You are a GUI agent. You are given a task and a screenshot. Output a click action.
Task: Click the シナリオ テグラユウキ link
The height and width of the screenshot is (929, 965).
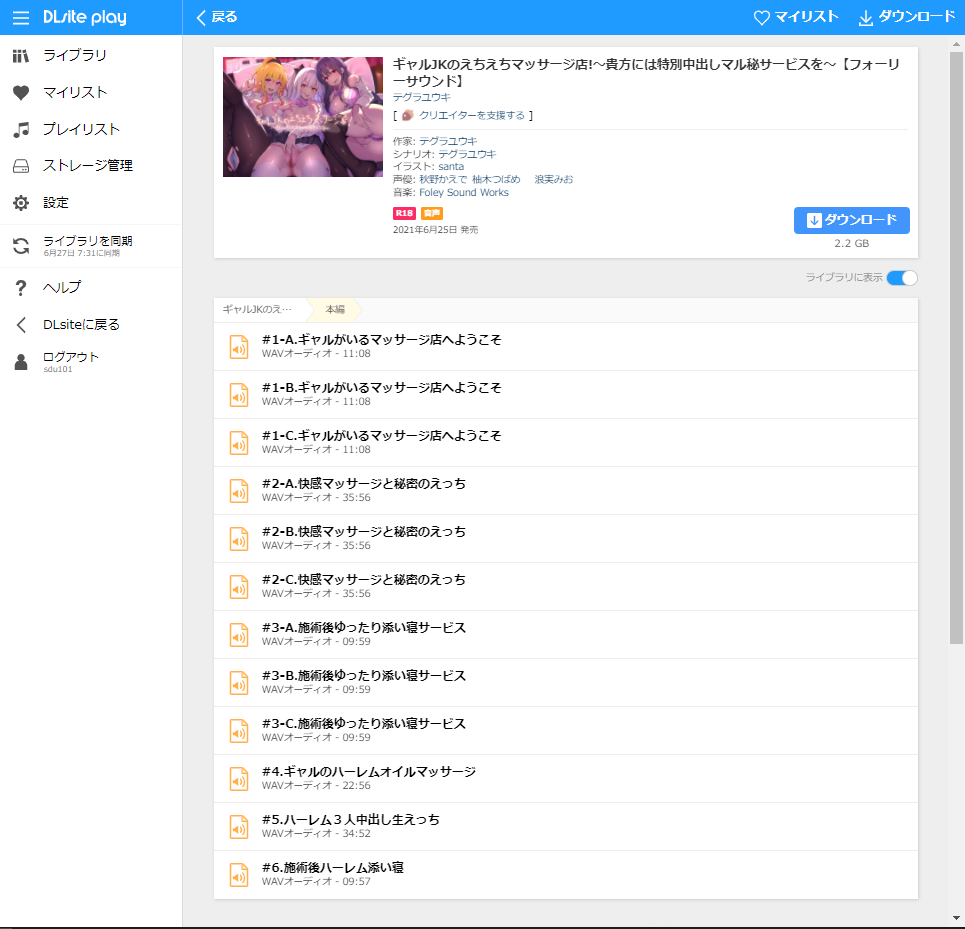(467, 154)
